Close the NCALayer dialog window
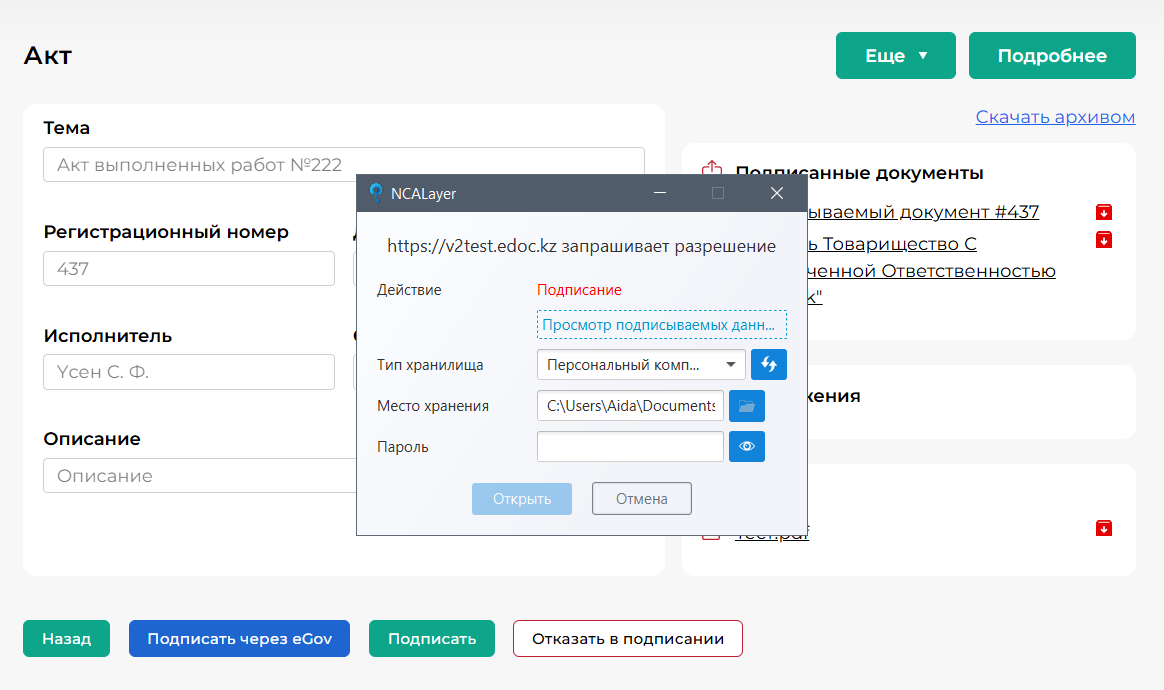The height and width of the screenshot is (690, 1164). point(777,193)
